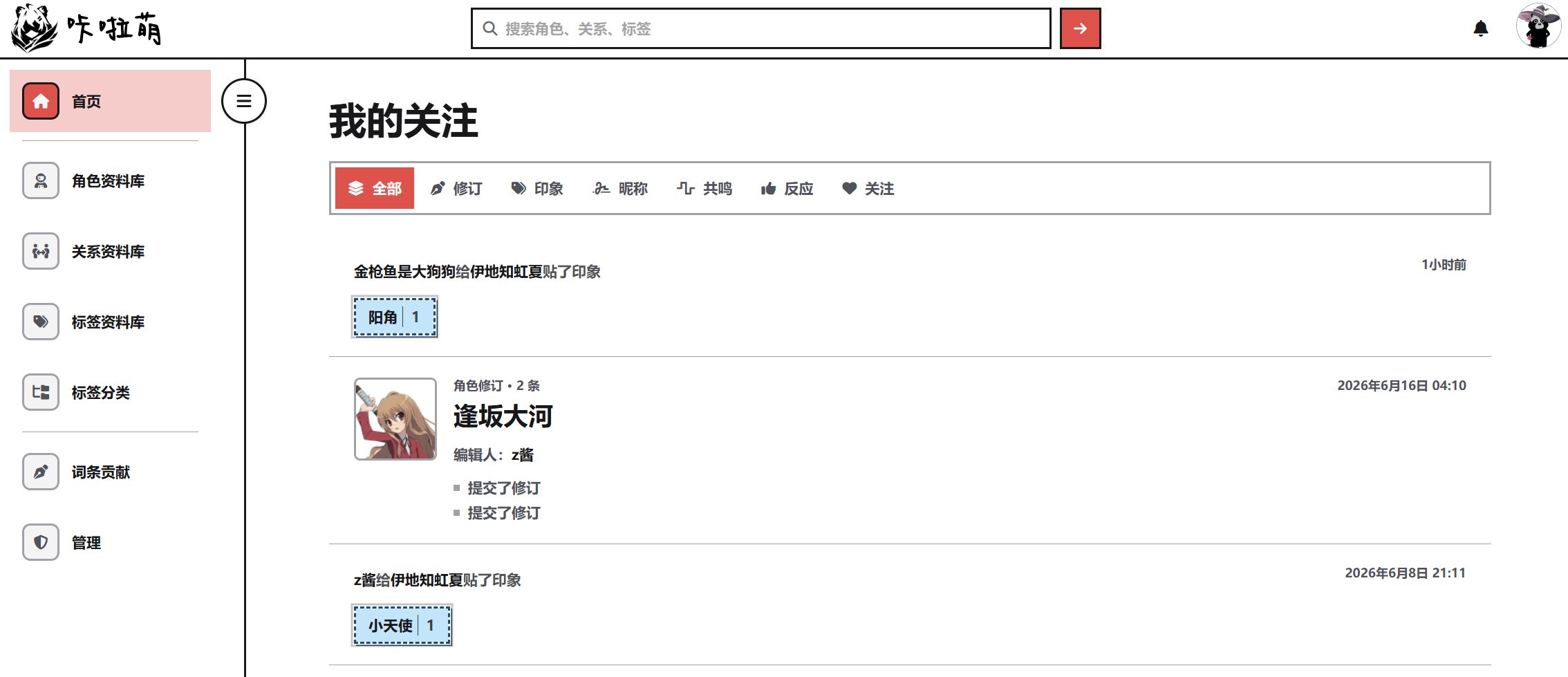Focus the search box for 角色、关系、标签
Screen dimensions: 1568x677
coord(760,28)
